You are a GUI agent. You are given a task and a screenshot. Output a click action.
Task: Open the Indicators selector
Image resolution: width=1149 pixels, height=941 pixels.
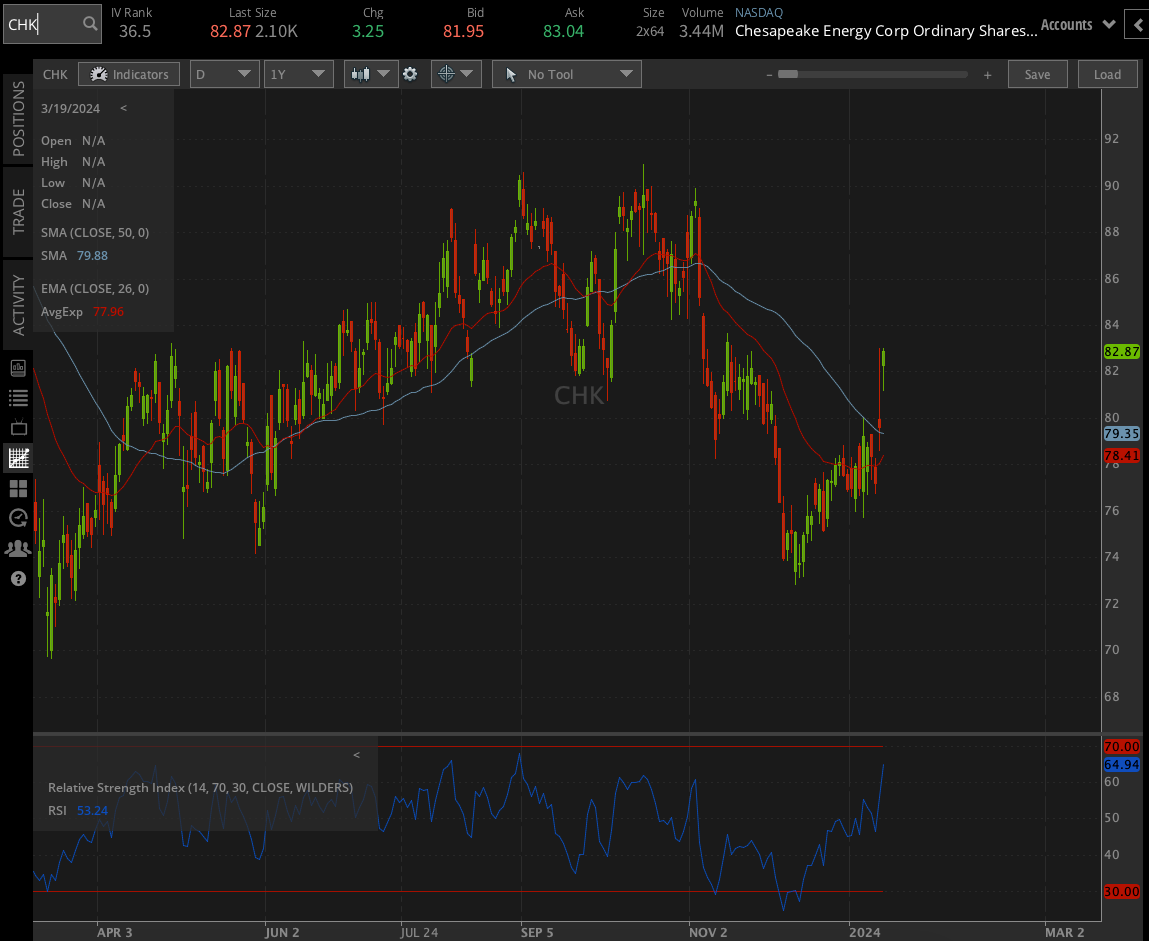coord(129,73)
